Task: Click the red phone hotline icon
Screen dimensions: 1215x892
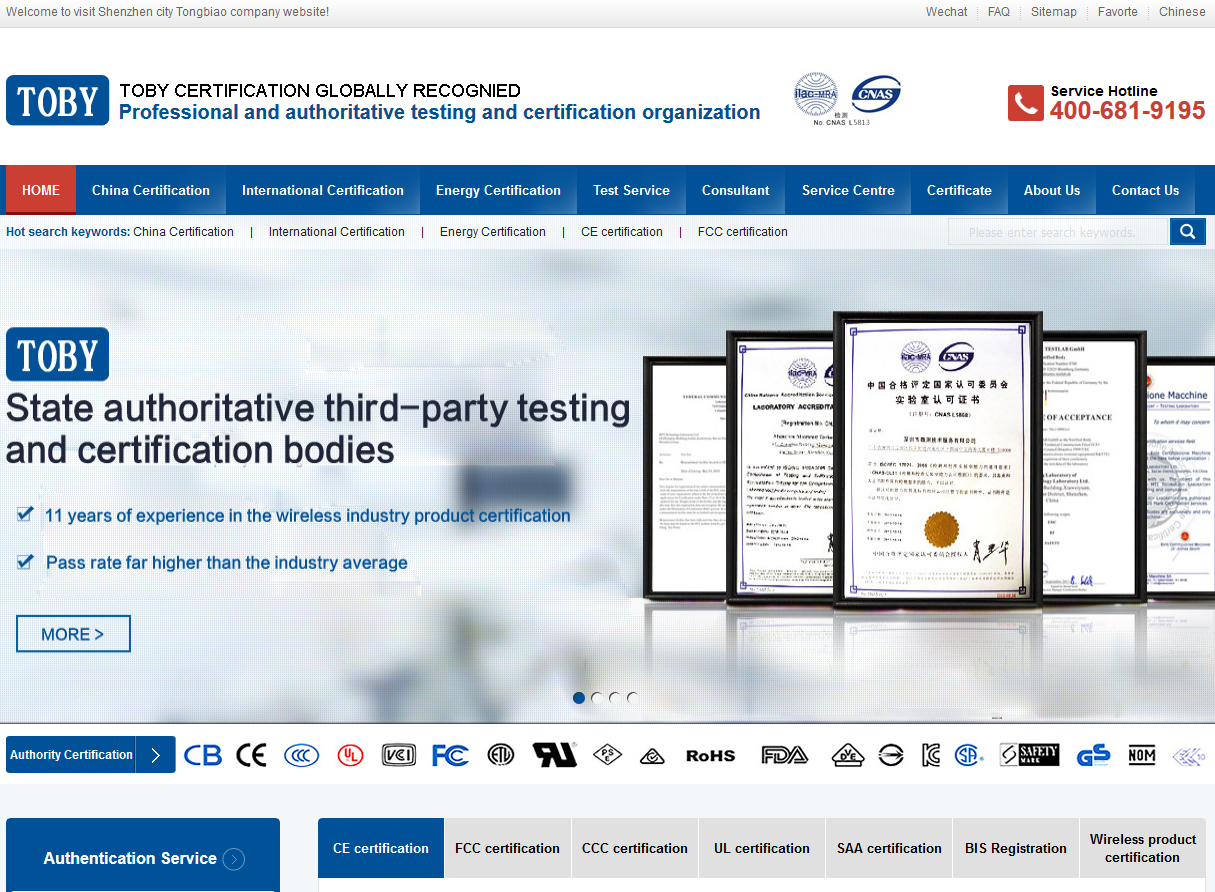Action: (x=1025, y=103)
